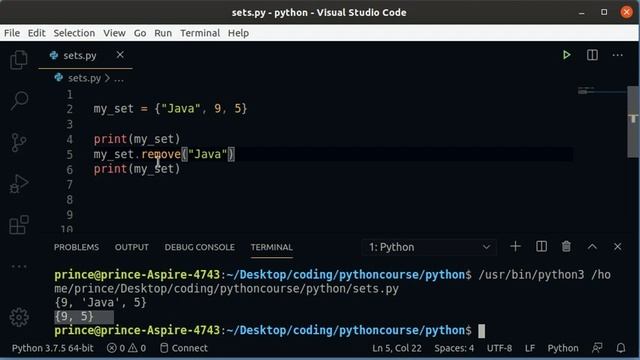The height and width of the screenshot is (360, 640).
Task: Click terminal output {9, 'Java', 5}
Action: [x=100, y=302]
